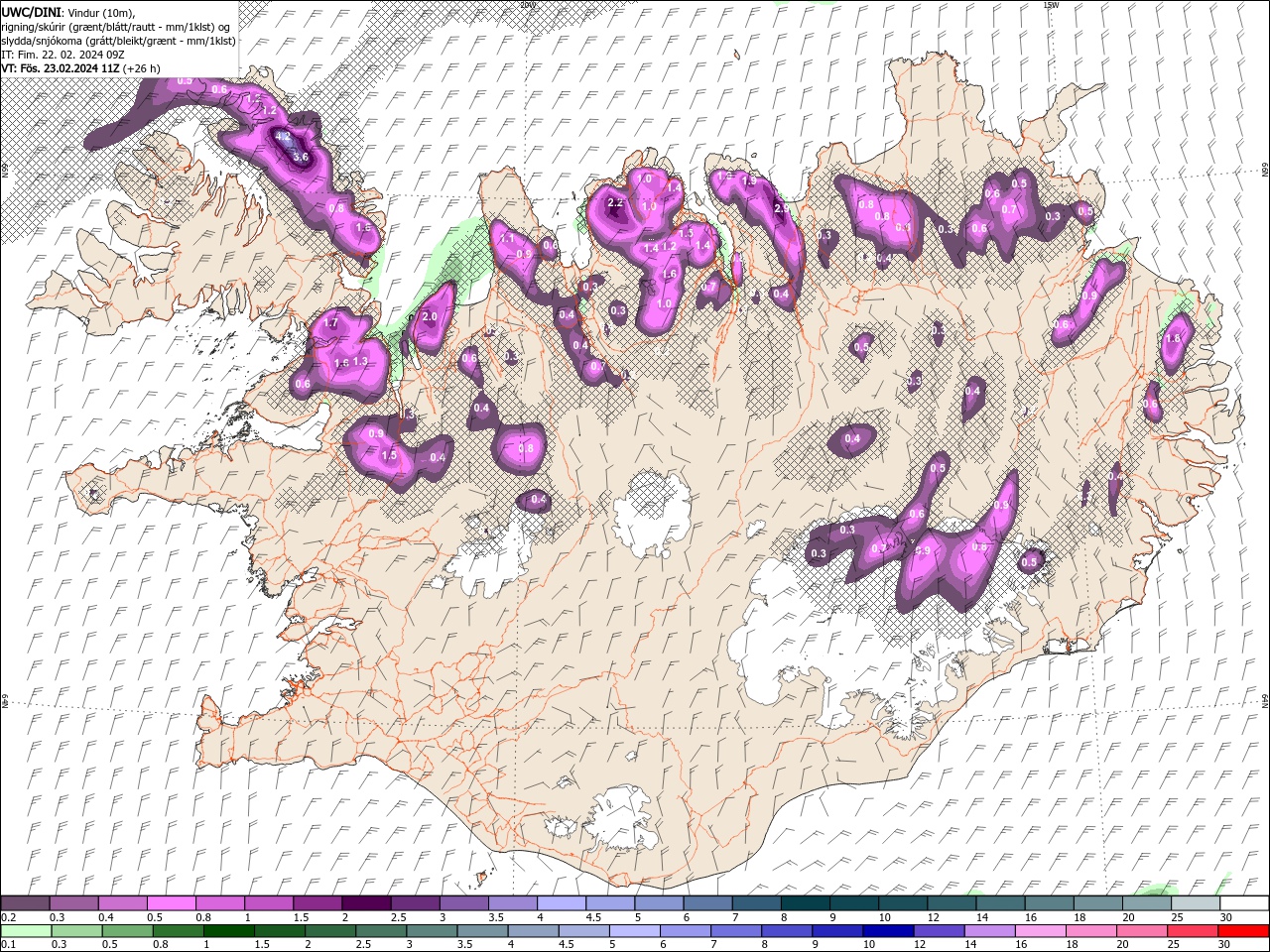Click the 2.0 snowfall value on the map
The image size is (1270, 952).
point(430,317)
